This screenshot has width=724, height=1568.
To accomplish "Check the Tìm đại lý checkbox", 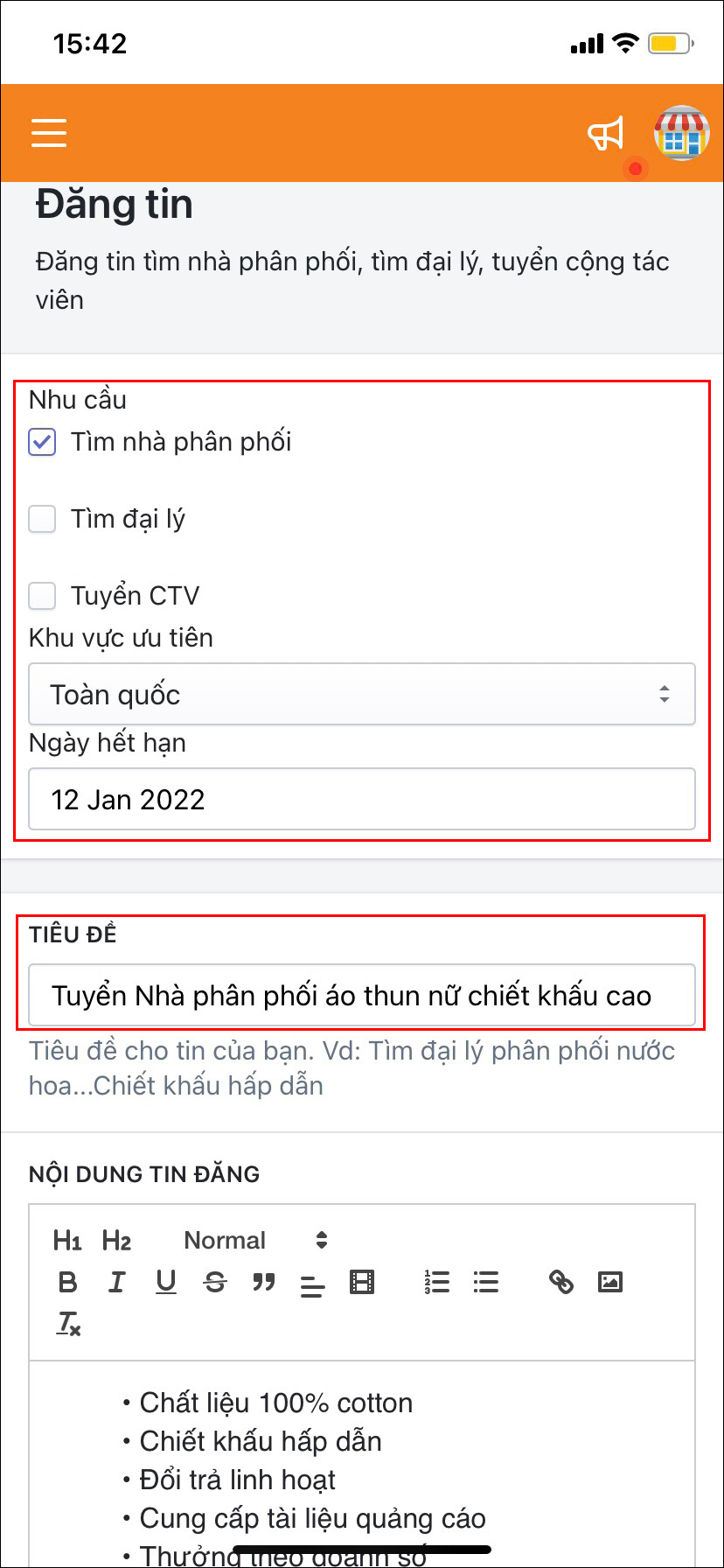I will click(x=42, y=519).
